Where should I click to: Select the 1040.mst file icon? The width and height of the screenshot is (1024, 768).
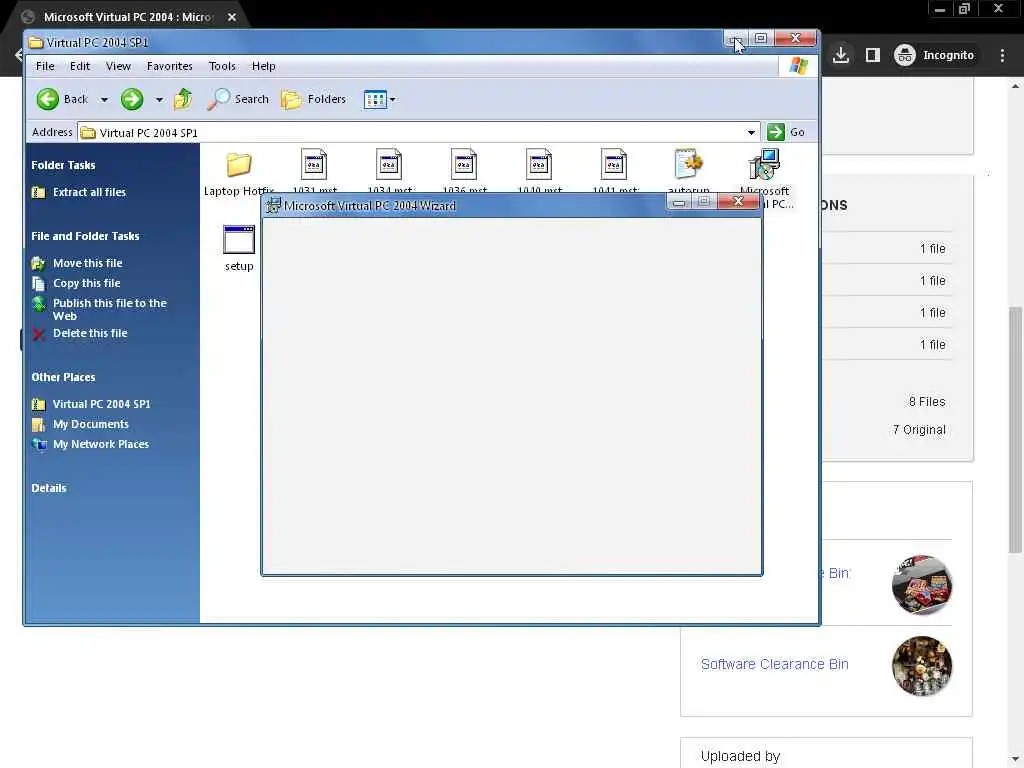tap(539, 165)
